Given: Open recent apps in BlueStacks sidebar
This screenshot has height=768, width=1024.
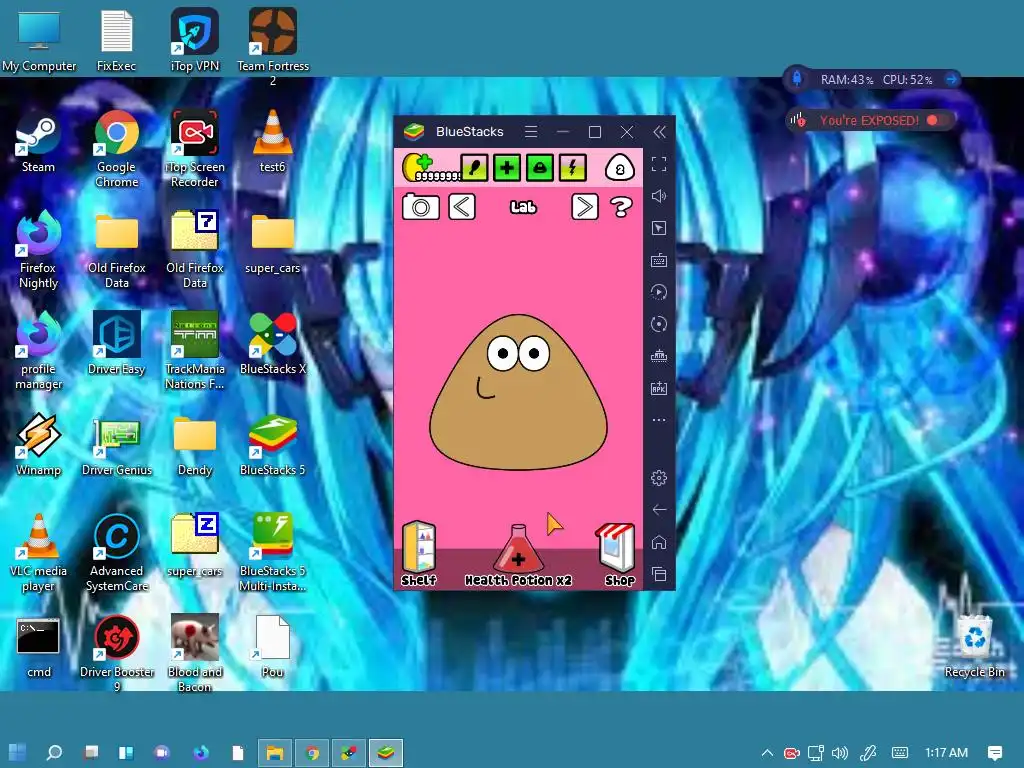Looking at the screenshot, I should (x=659, y=574).
